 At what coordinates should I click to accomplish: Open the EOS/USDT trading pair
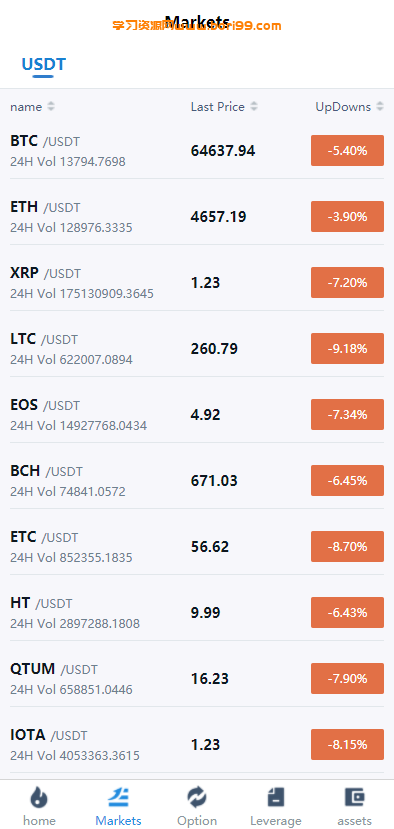tap(197, 415)
